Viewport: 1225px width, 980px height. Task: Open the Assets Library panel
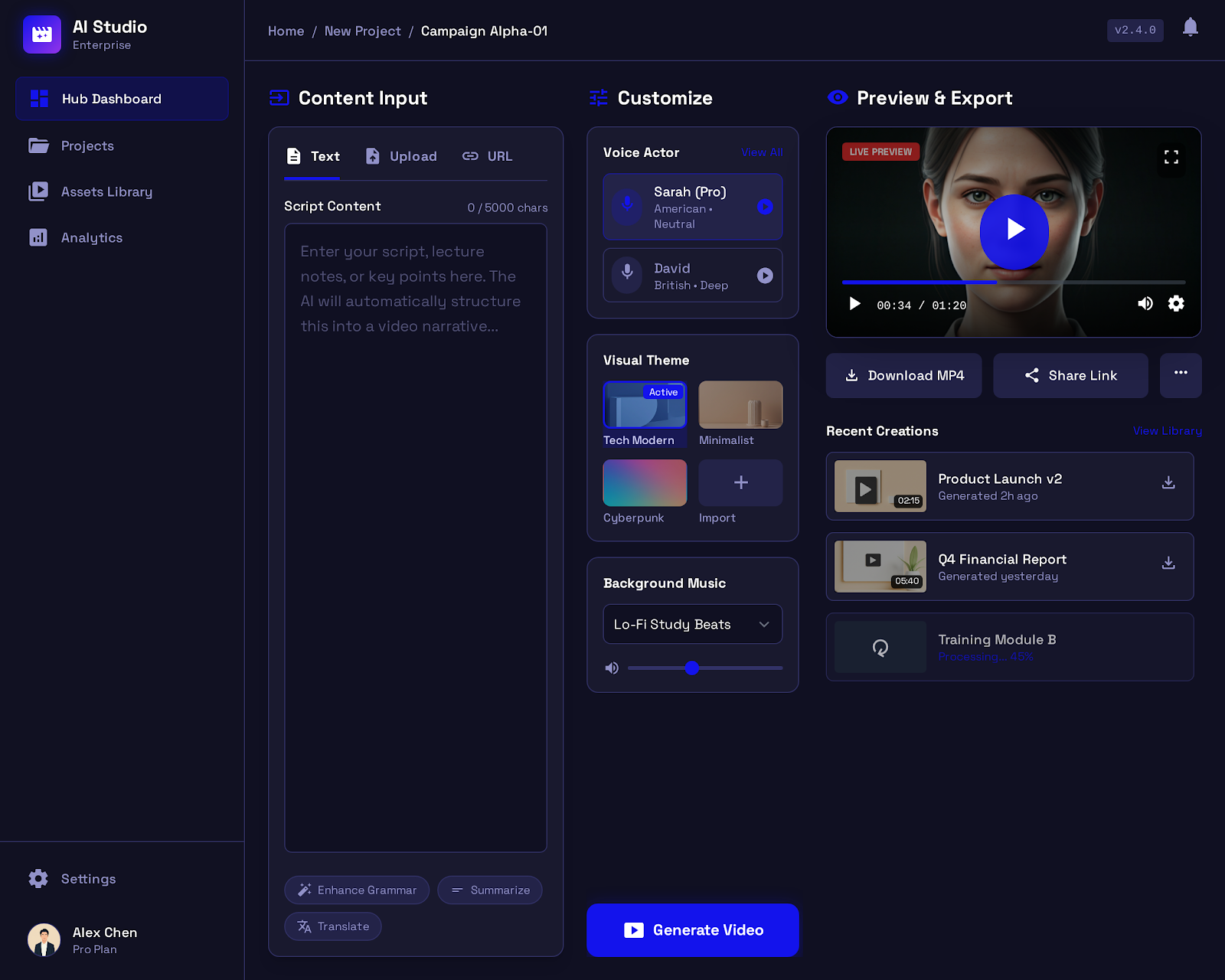pyautogui.click(x=106, y=191)
